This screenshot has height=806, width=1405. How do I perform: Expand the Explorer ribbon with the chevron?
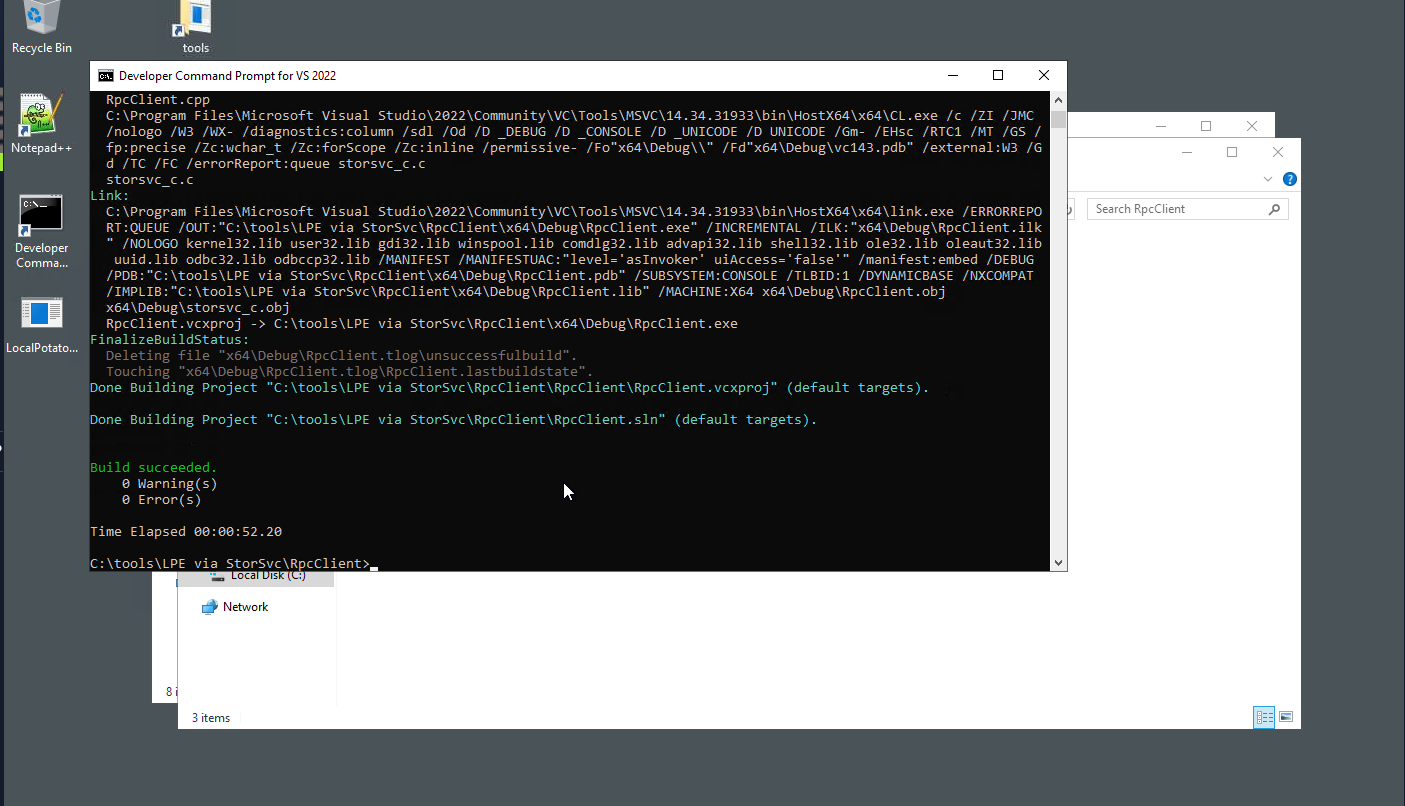pos(1268,179)
